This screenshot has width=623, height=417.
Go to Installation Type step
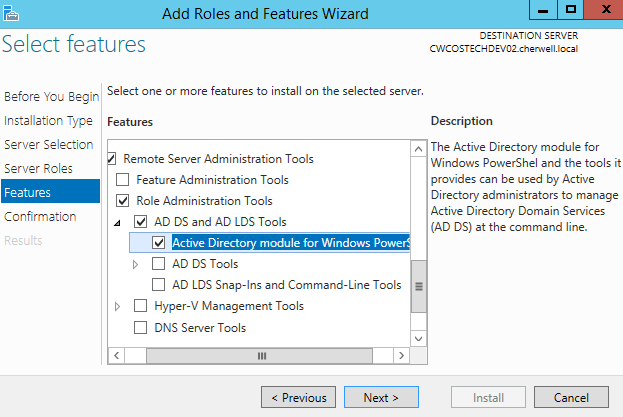[x=48, y=120]
